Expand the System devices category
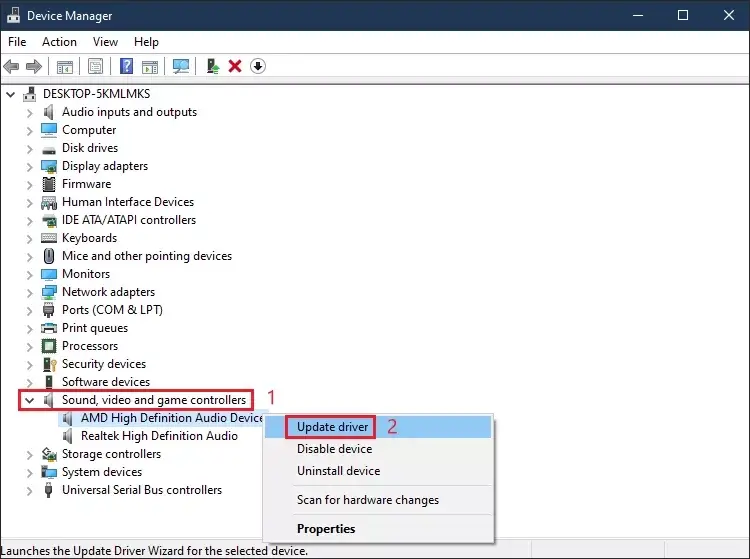 [30, 473]
